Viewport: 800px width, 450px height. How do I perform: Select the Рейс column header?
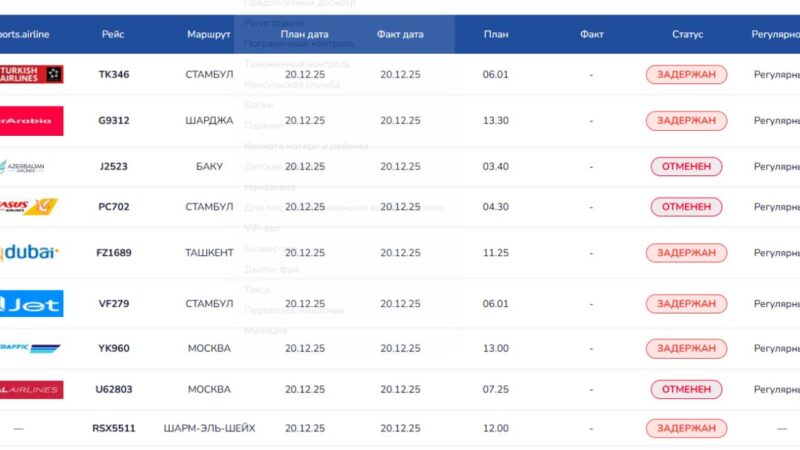(113, 35)
